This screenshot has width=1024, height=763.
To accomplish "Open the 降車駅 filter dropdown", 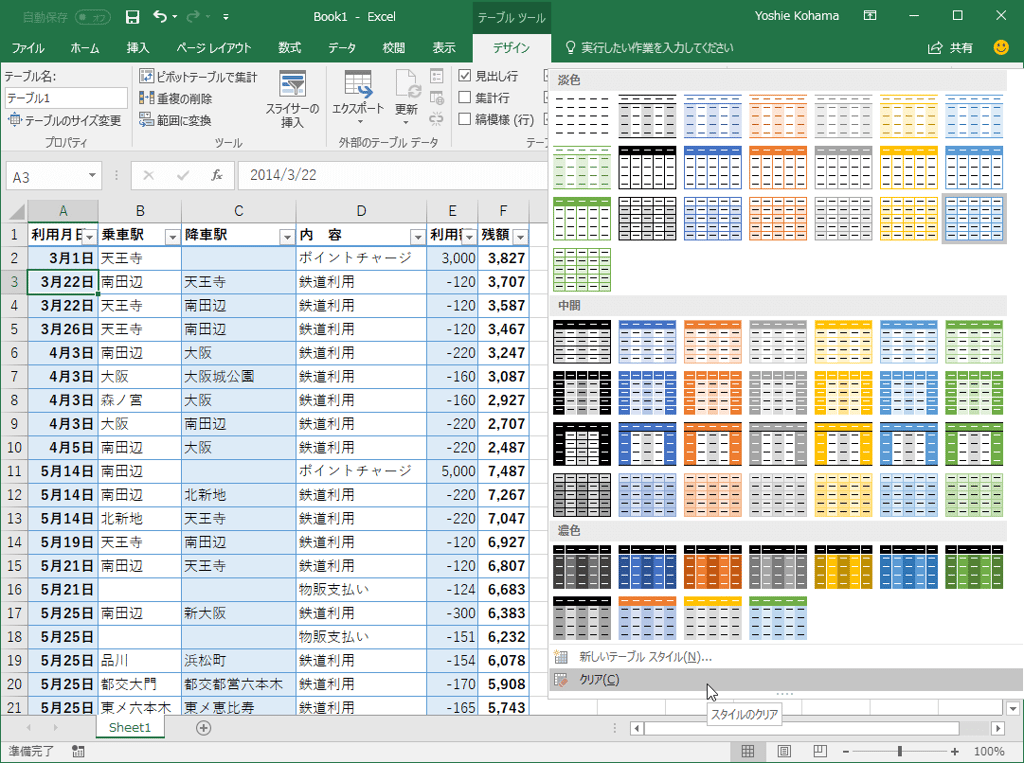I will coord(287,236).
